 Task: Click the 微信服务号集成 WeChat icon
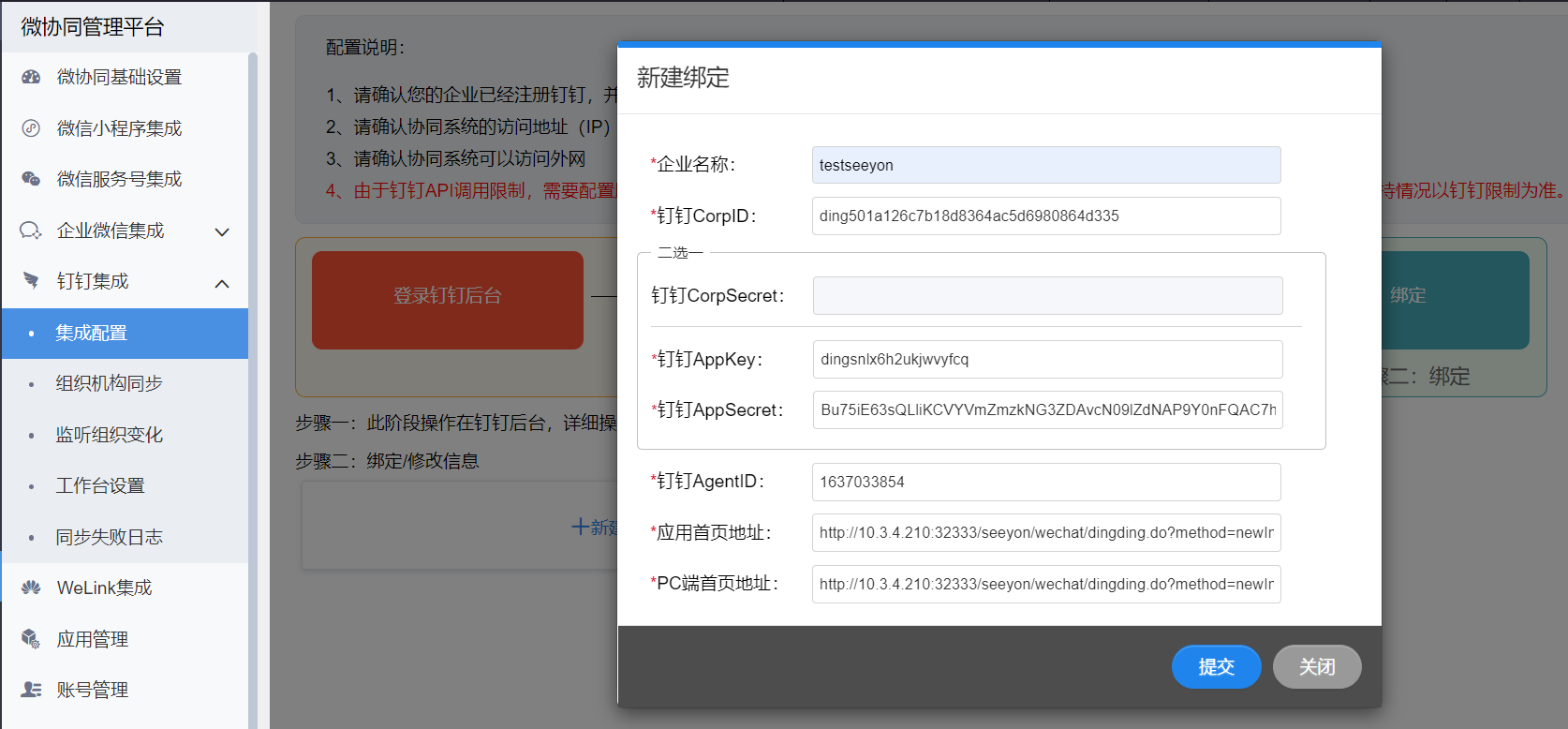click(x=31, y=179)
